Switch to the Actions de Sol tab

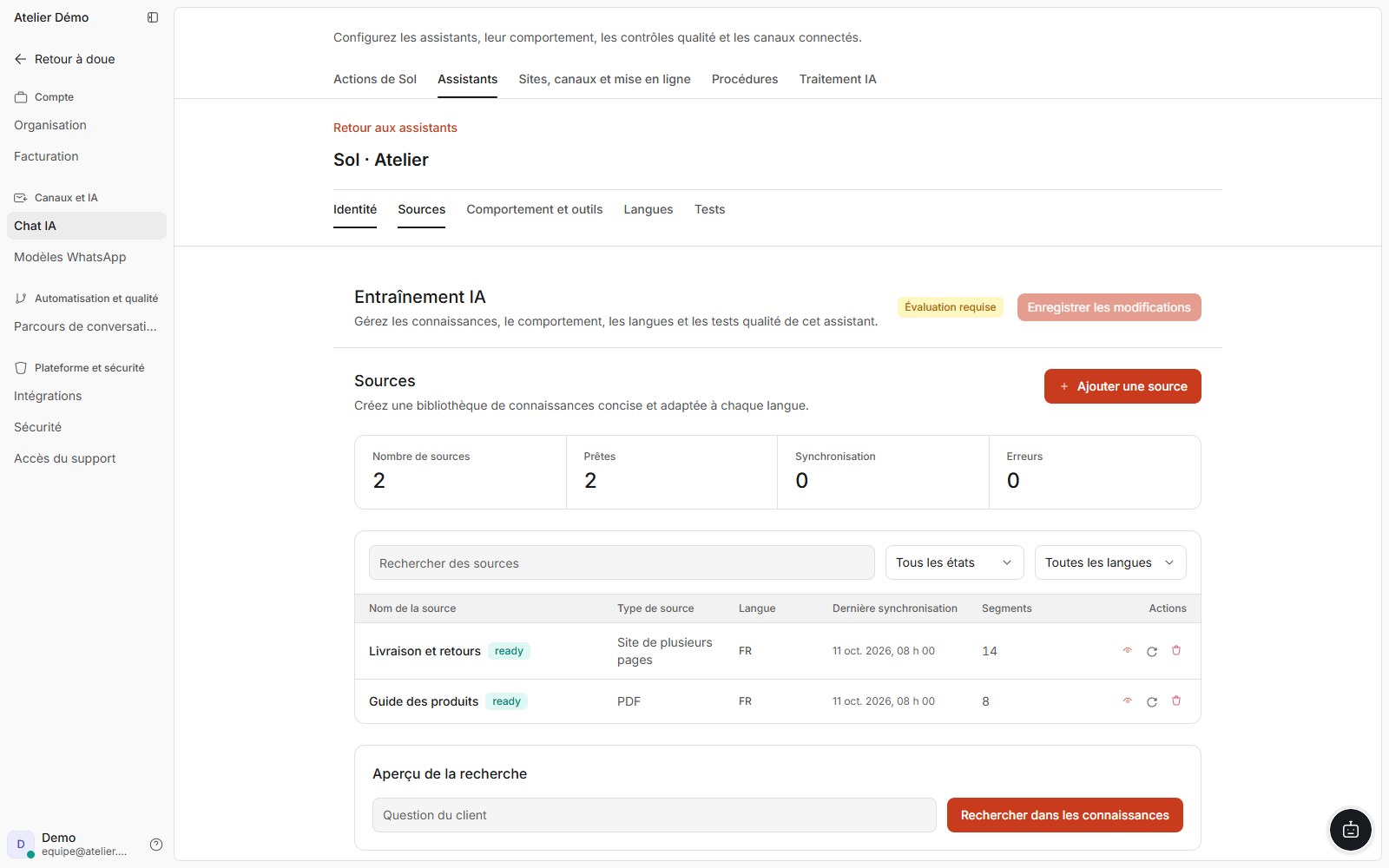click(375, 79)
